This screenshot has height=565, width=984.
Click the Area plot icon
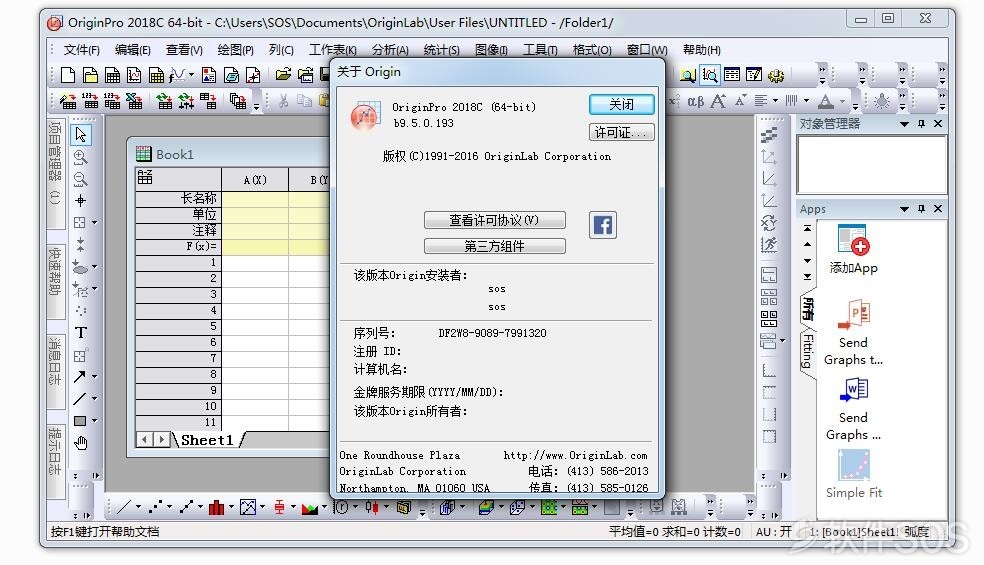309,507
